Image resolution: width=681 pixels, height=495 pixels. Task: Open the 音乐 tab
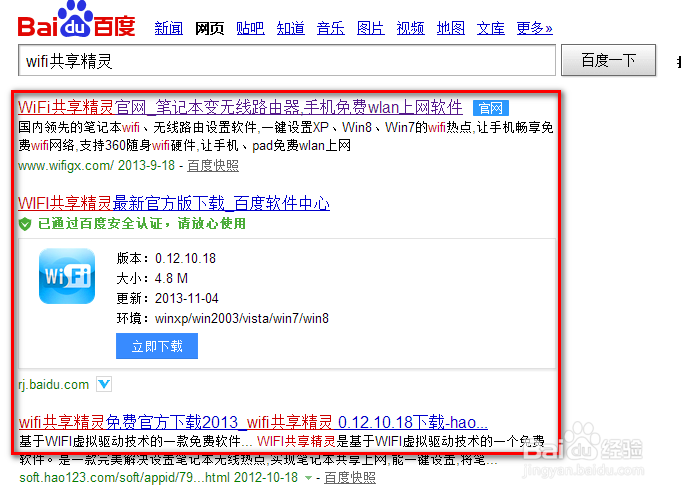(331, 28)
